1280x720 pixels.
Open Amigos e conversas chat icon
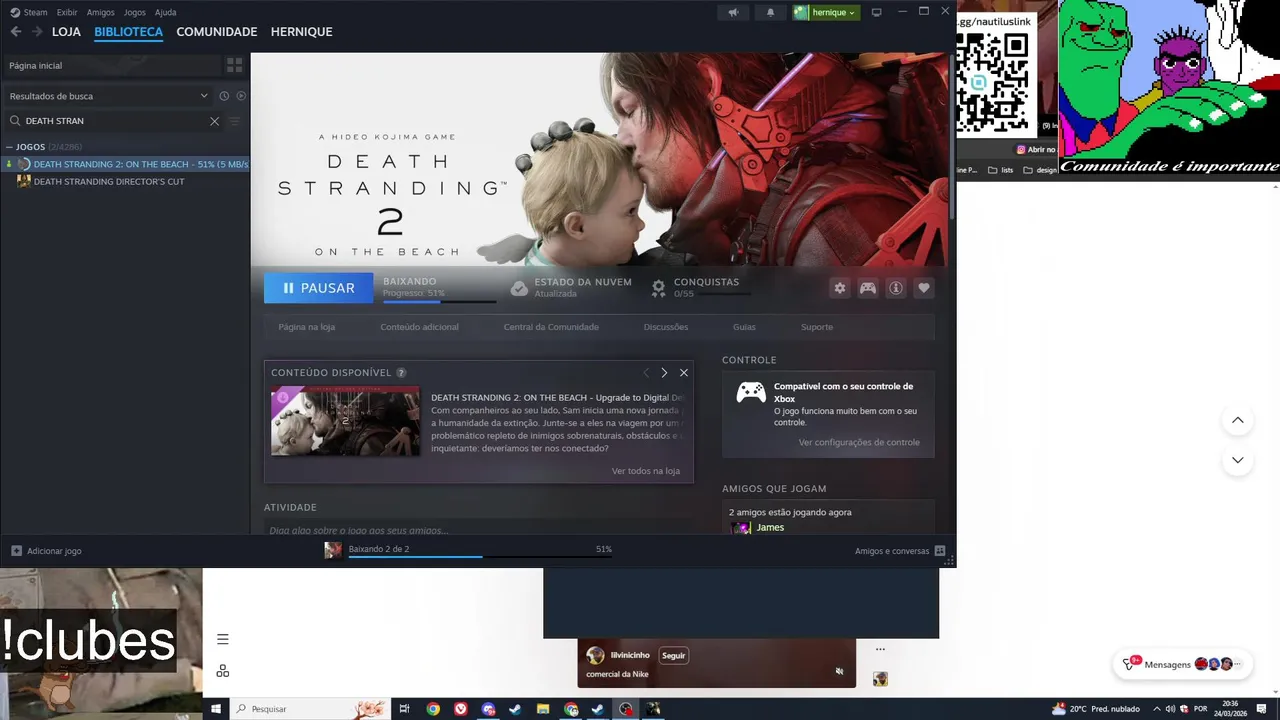coord(940,551)
